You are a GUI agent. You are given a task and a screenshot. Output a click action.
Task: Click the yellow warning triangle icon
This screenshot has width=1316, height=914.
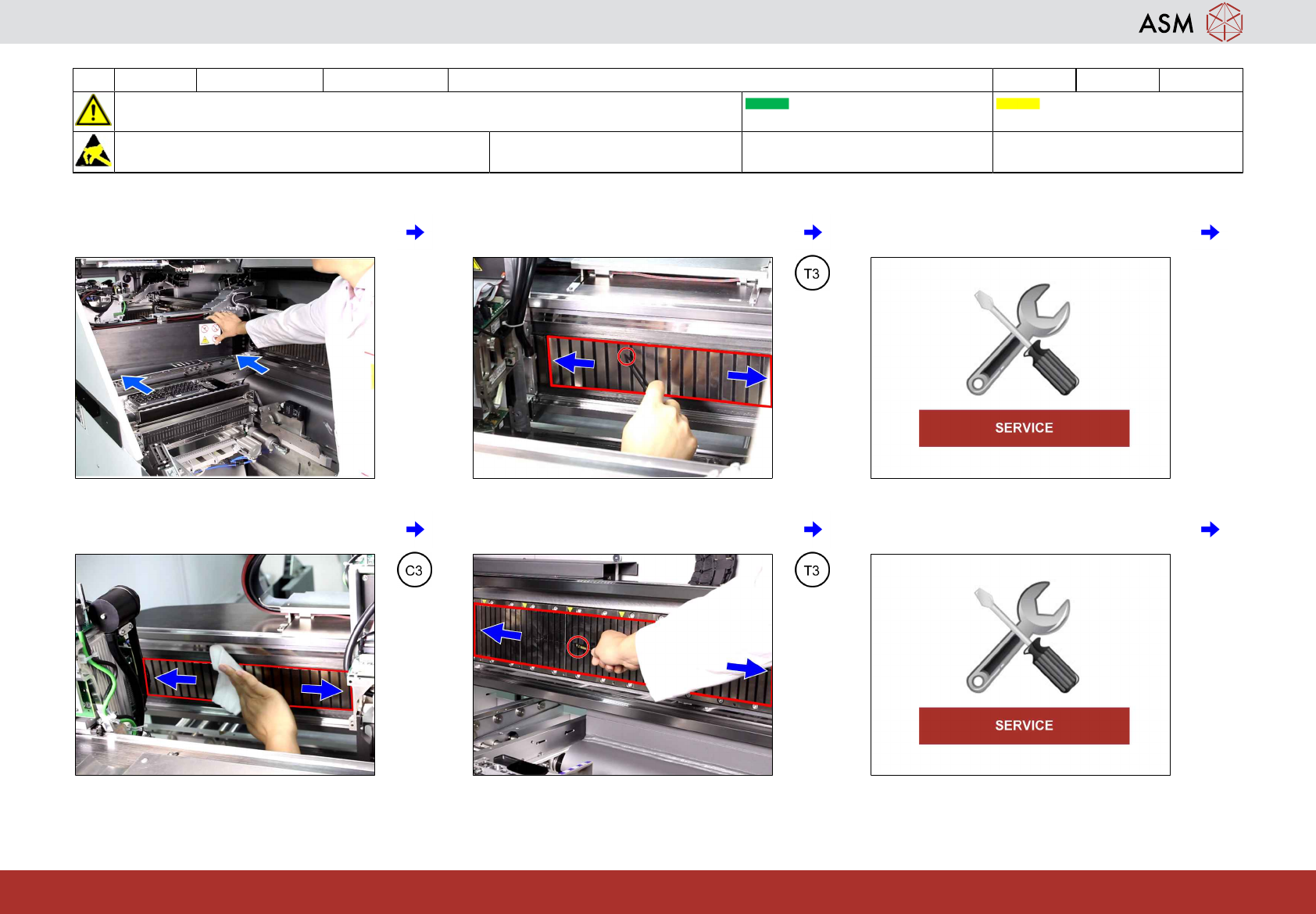93,110
